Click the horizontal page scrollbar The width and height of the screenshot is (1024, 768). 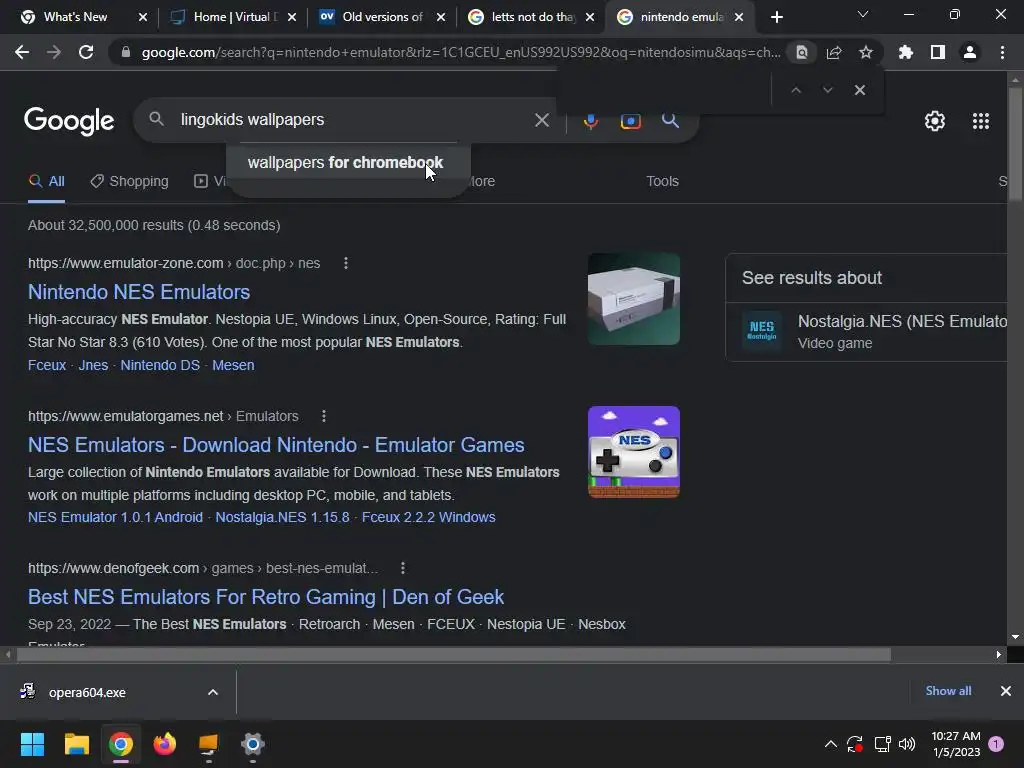pyautogui.click(x=454, y=654)
